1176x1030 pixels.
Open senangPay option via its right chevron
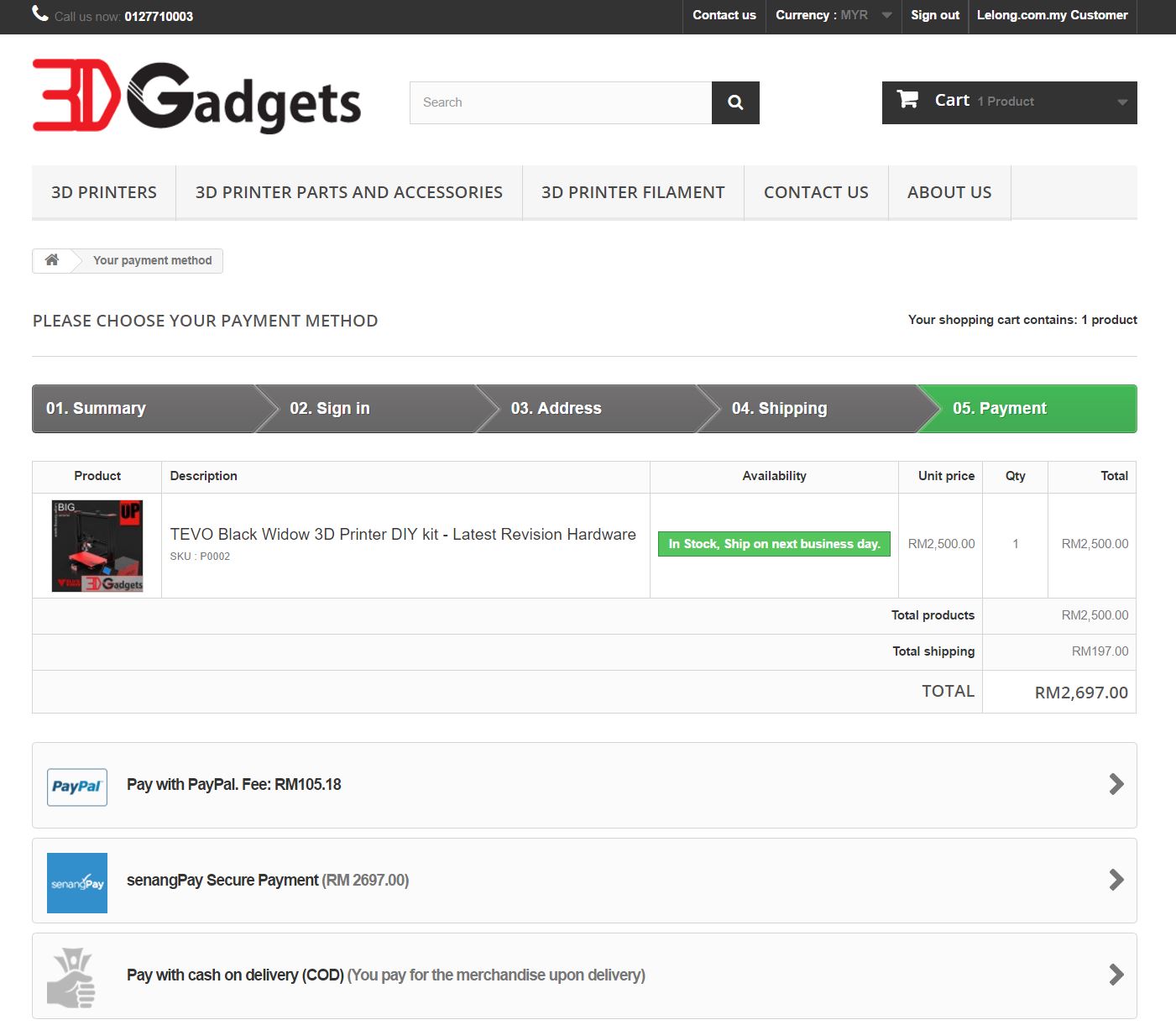point(1116,880)
